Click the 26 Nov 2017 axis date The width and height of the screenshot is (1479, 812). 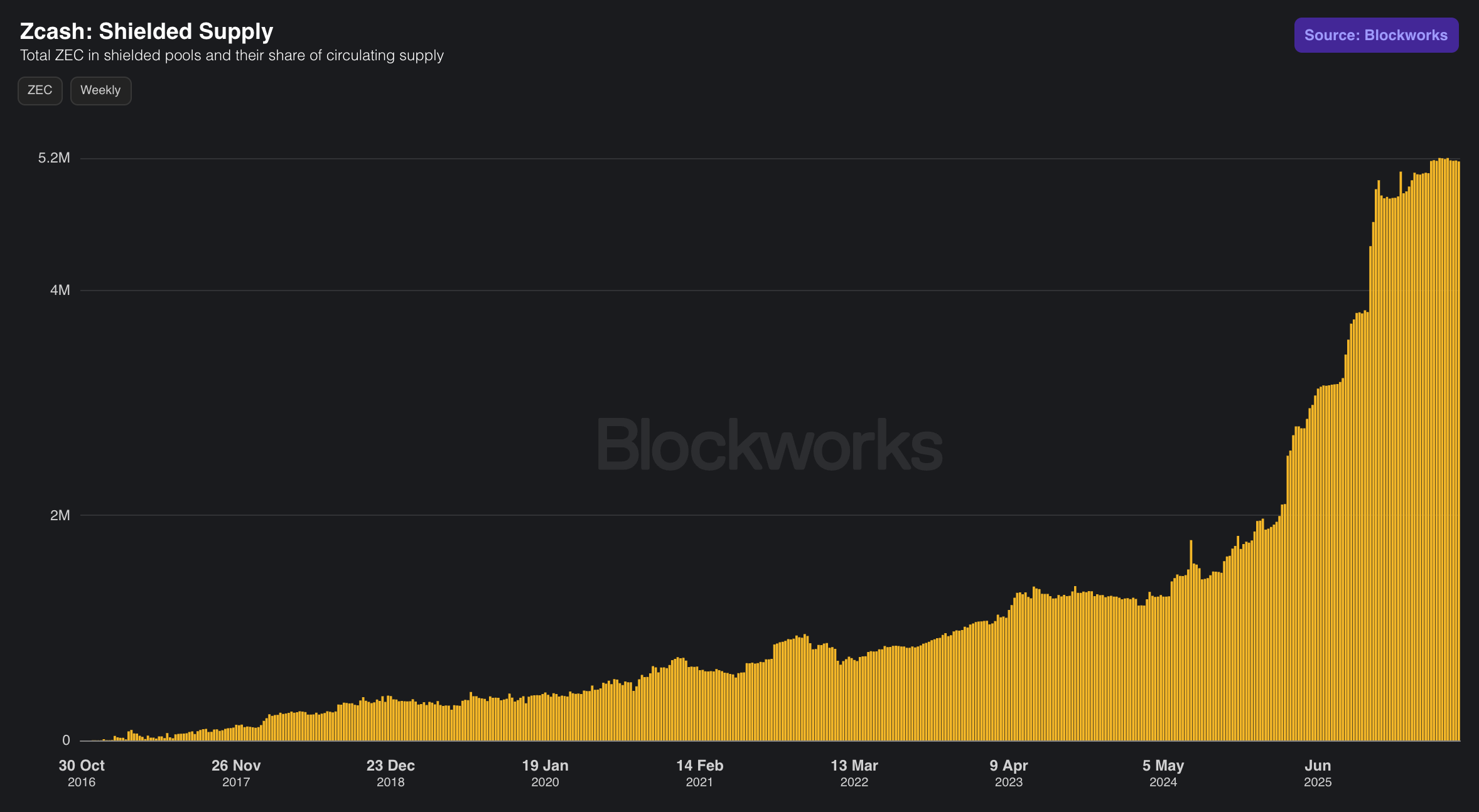pyautogui.click(x=236, y=773)
